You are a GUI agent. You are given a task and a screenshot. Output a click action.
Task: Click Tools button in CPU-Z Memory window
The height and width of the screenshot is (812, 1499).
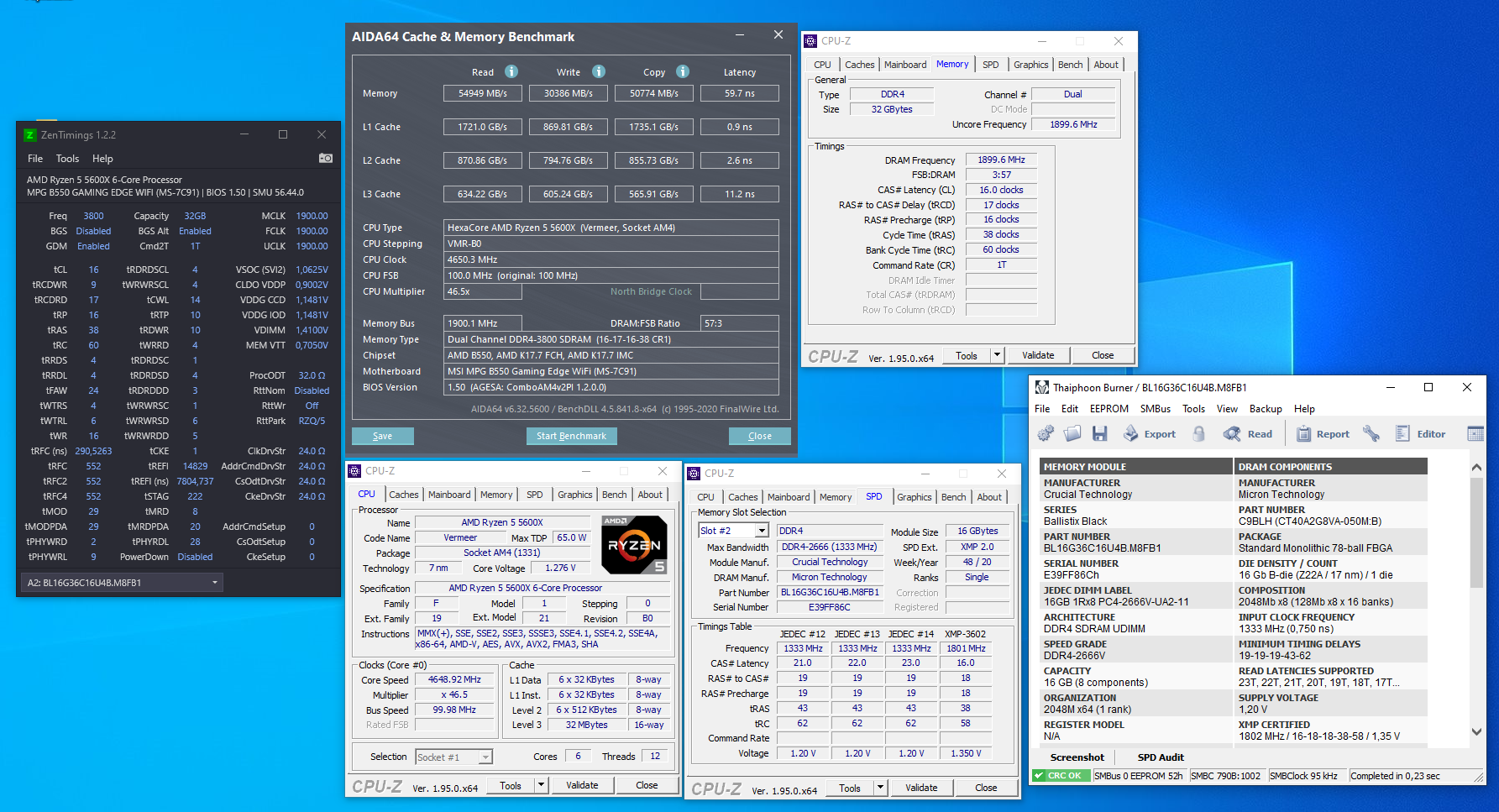click(967, 355)
